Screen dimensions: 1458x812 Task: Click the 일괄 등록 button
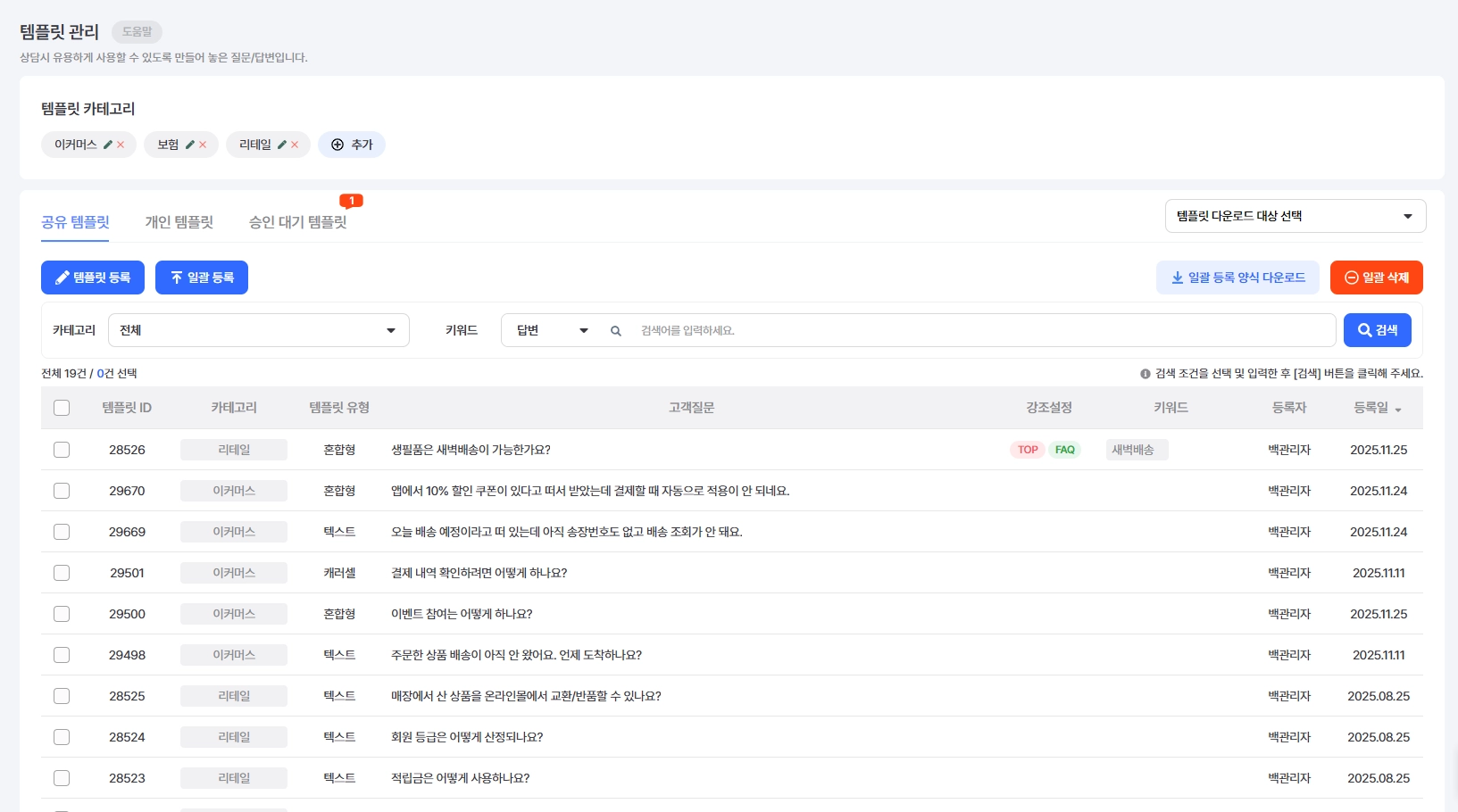click(x=202, y=278)
